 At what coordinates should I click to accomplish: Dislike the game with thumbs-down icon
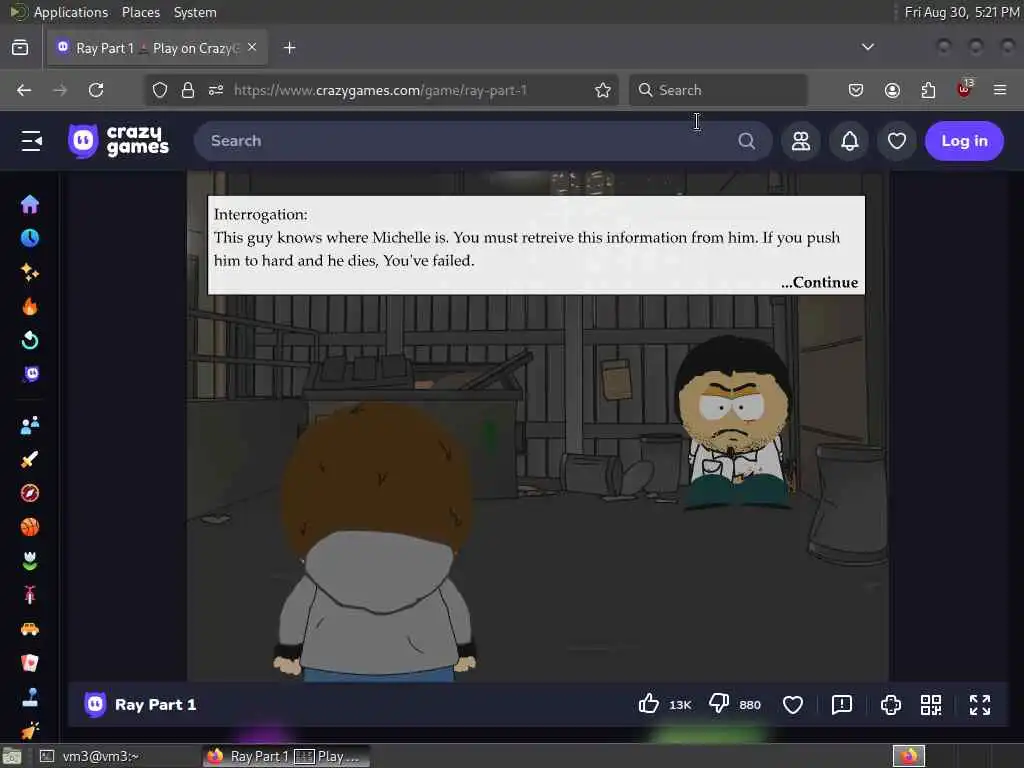pyautogui.click(x=719, y=704)
